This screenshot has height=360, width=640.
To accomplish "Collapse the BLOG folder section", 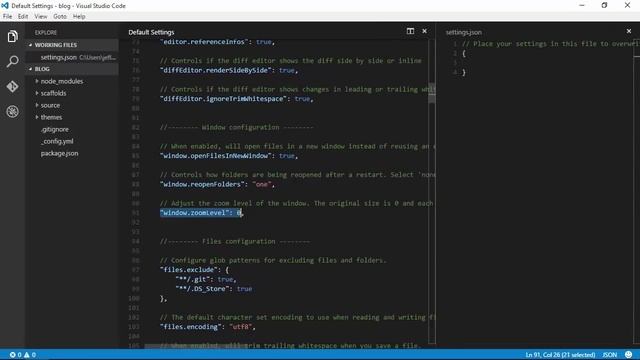I will click(30, 69).
